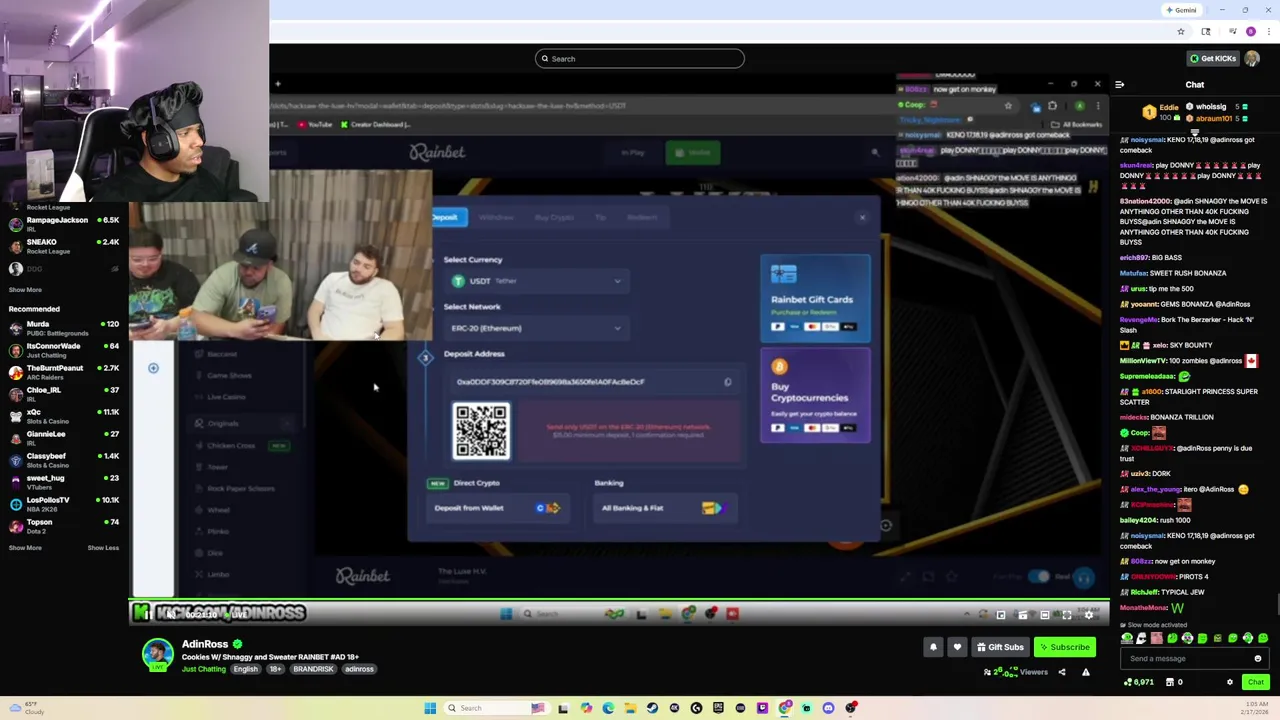The height and width of the screenshot is (720, 1280).
Task: Open Steam from the taskbar
Action: click(652, 708)
